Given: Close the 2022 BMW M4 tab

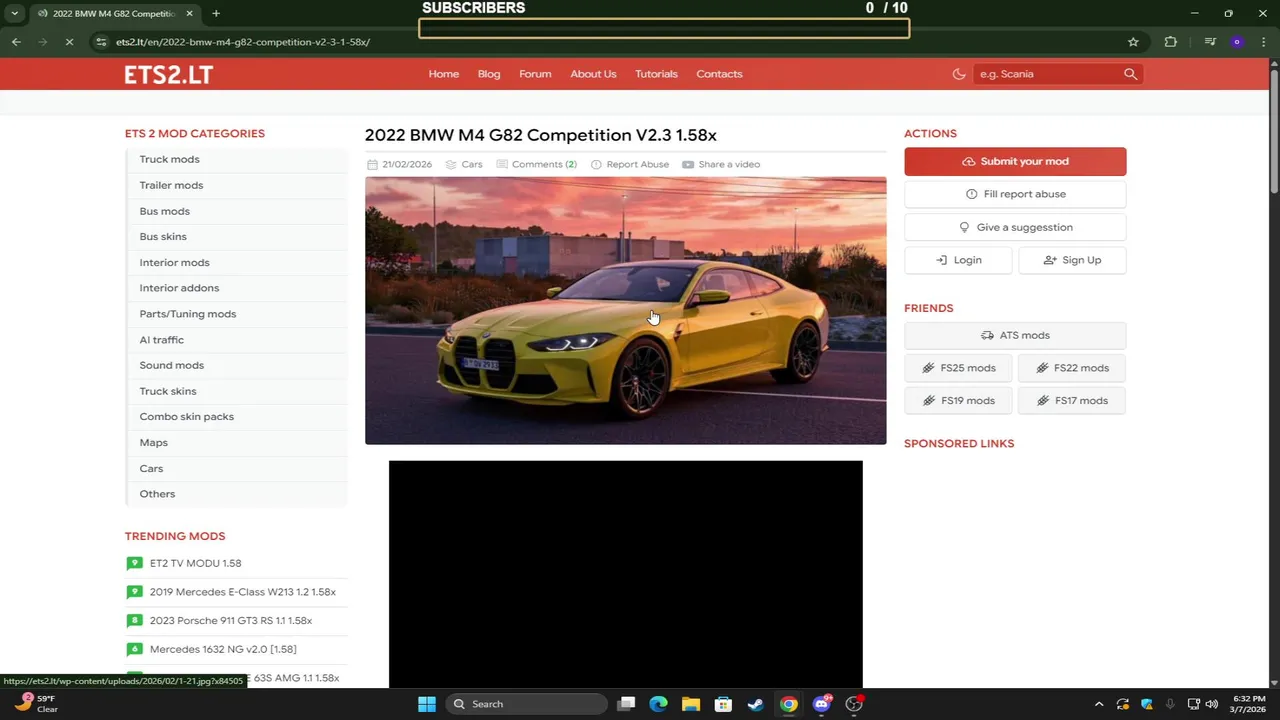Looking at the screenshot, I should (190, 14).
